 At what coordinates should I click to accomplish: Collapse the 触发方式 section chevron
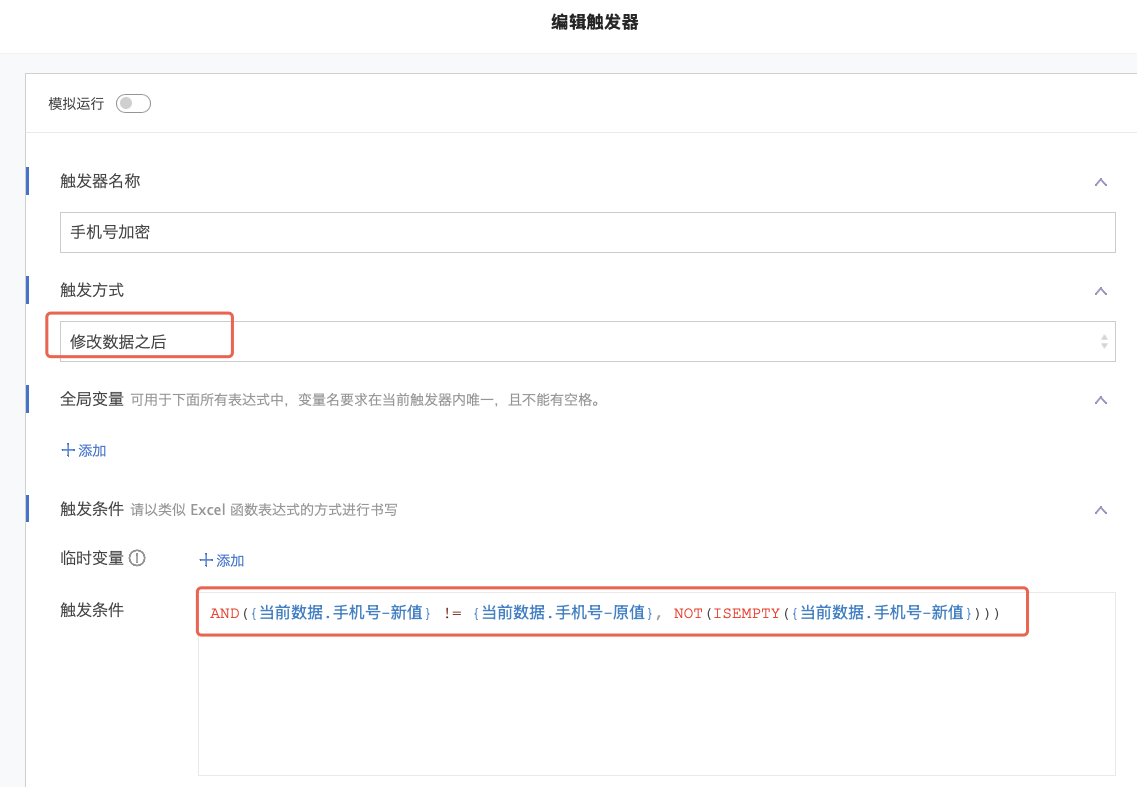point(1100,291)
